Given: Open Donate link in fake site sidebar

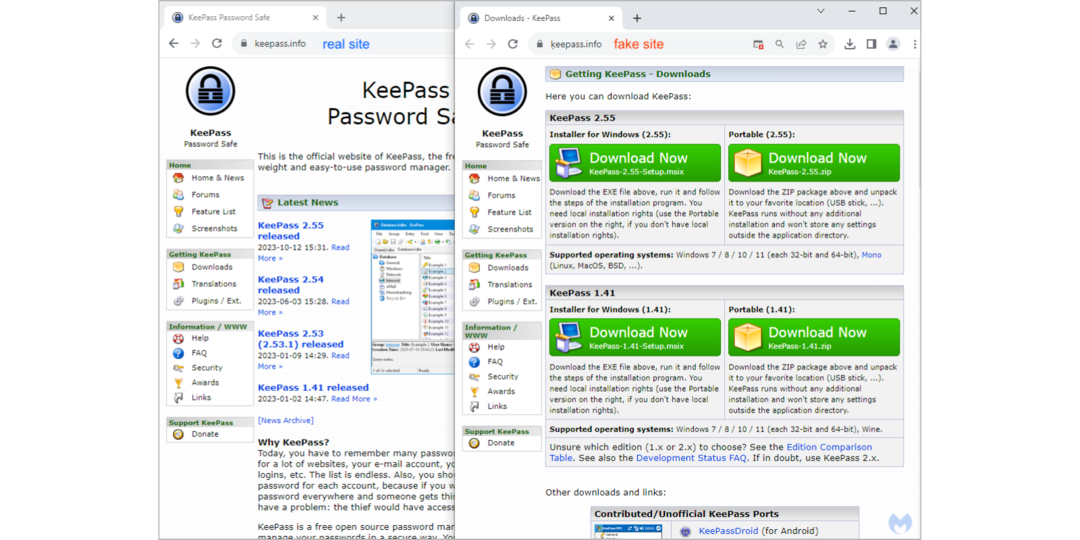Looking at the screenshot, I should pyautogui.click(x=501, y=443).
